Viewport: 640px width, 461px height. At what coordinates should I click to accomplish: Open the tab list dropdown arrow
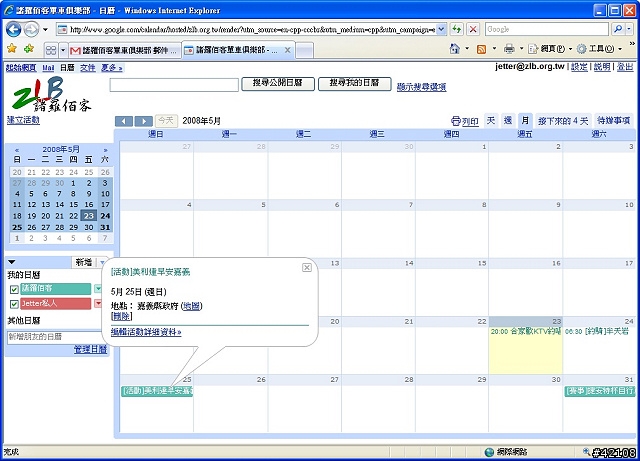63,50
